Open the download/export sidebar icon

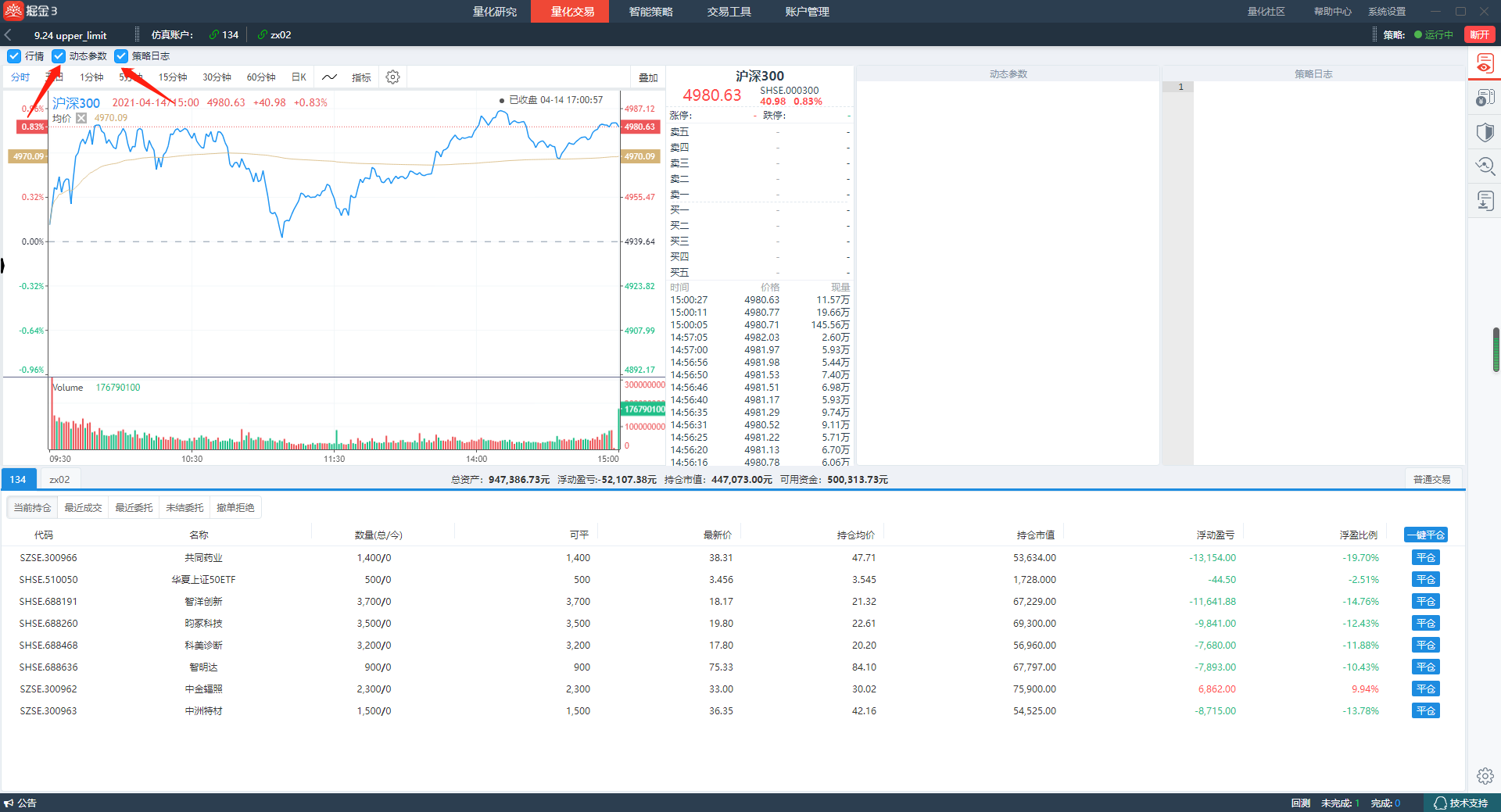point(1485,201)
